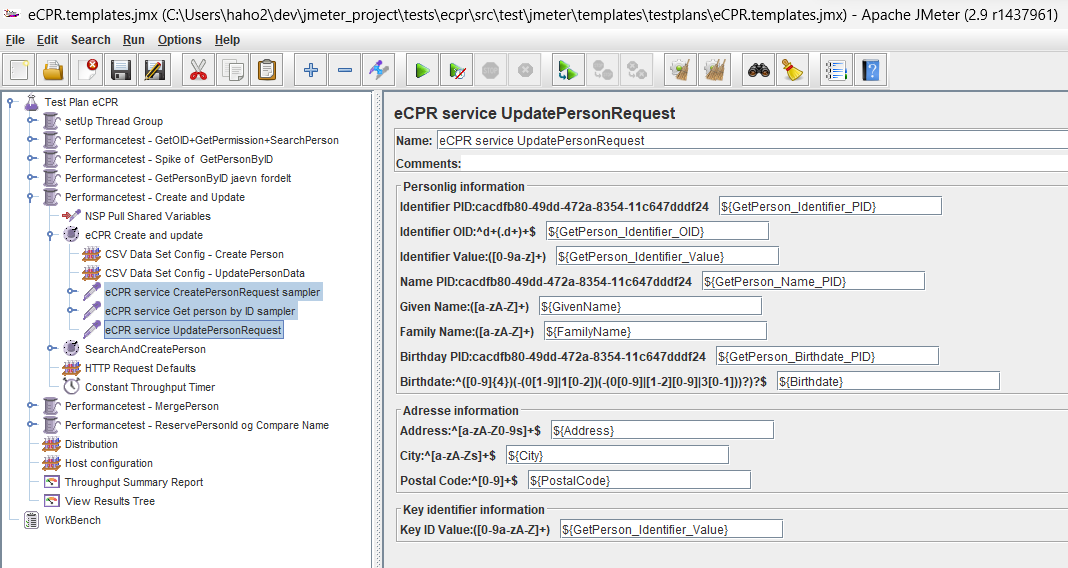Collapse the Test Plan eCPR root node

click(12, 102)
